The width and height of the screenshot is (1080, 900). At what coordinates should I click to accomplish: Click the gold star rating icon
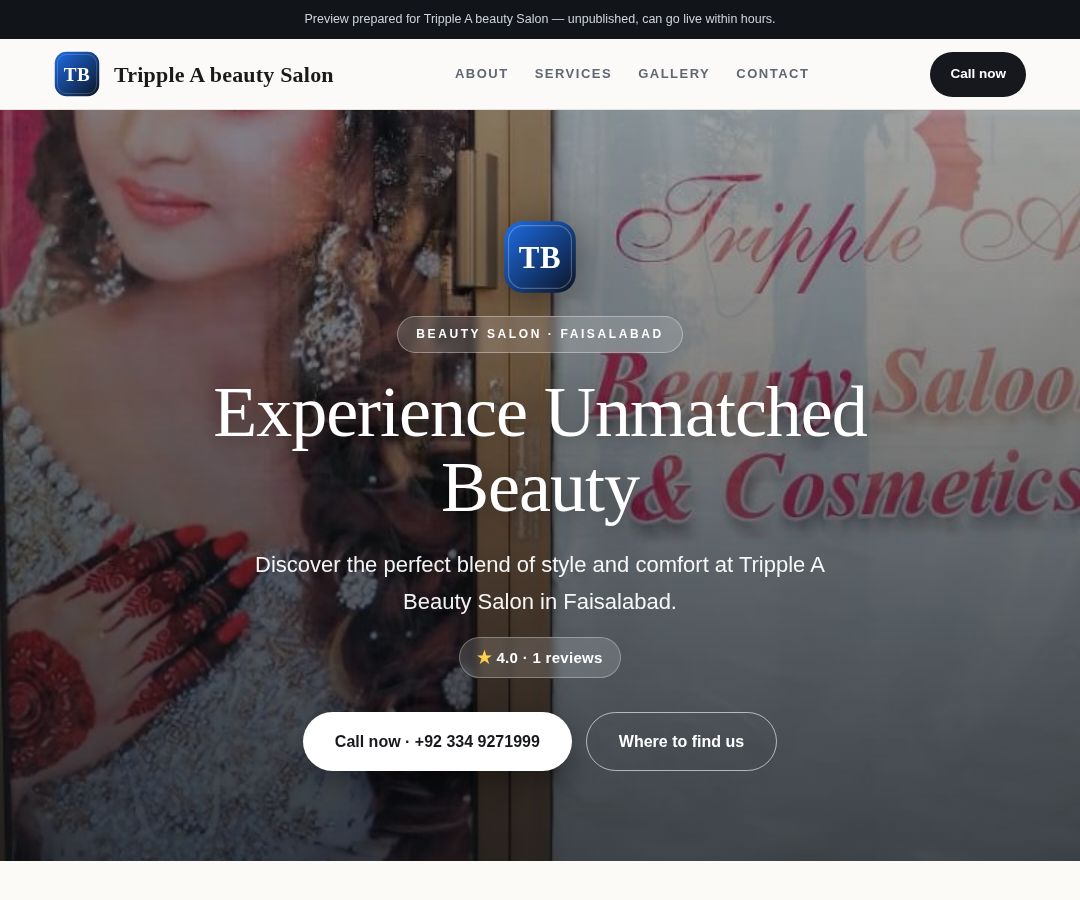(x=484, y=658)
